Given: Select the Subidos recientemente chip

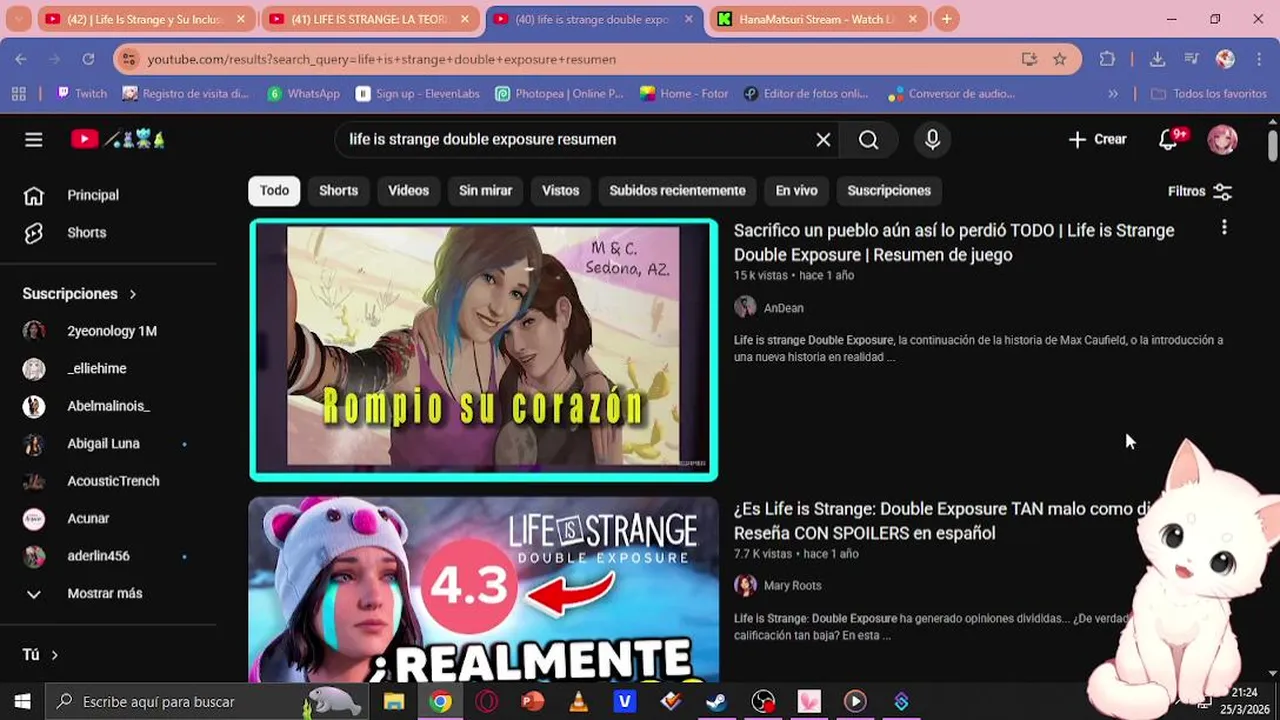Looking at the screenshot, I should (x=677, y=191).
